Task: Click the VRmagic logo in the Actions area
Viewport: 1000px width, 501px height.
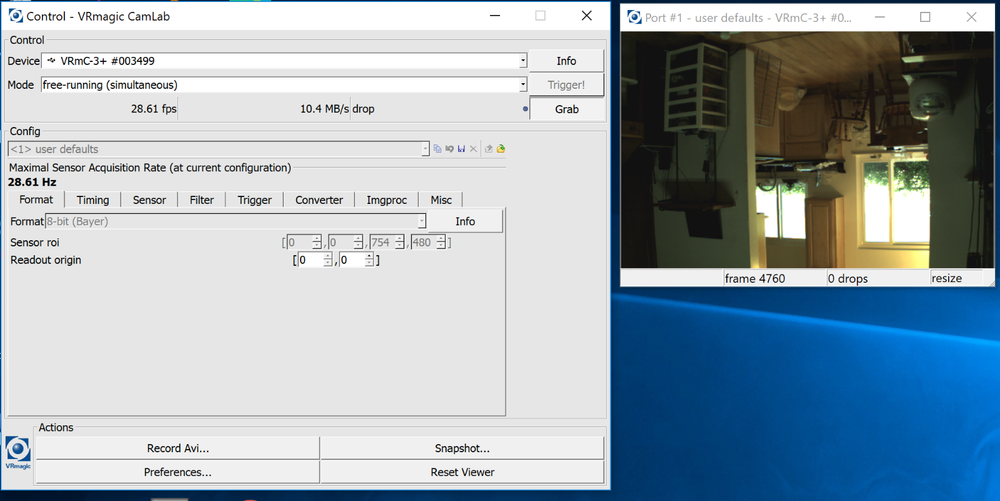Action: pyautogui.click(x=18, y=453)
